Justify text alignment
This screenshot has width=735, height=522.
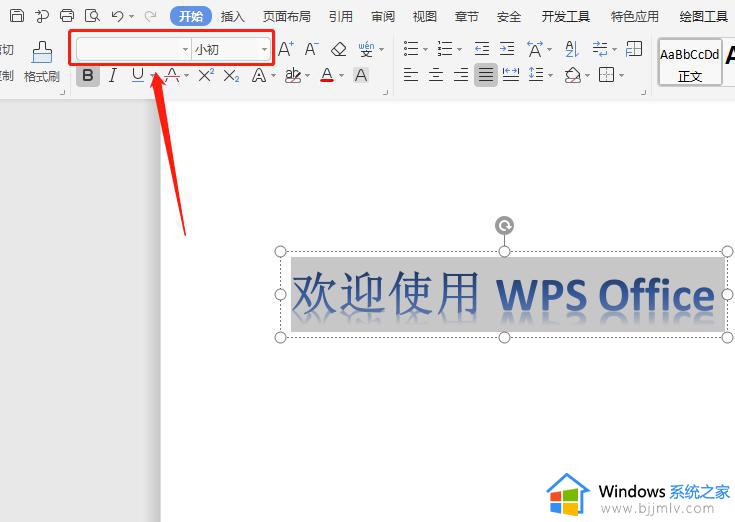point(486,75)
